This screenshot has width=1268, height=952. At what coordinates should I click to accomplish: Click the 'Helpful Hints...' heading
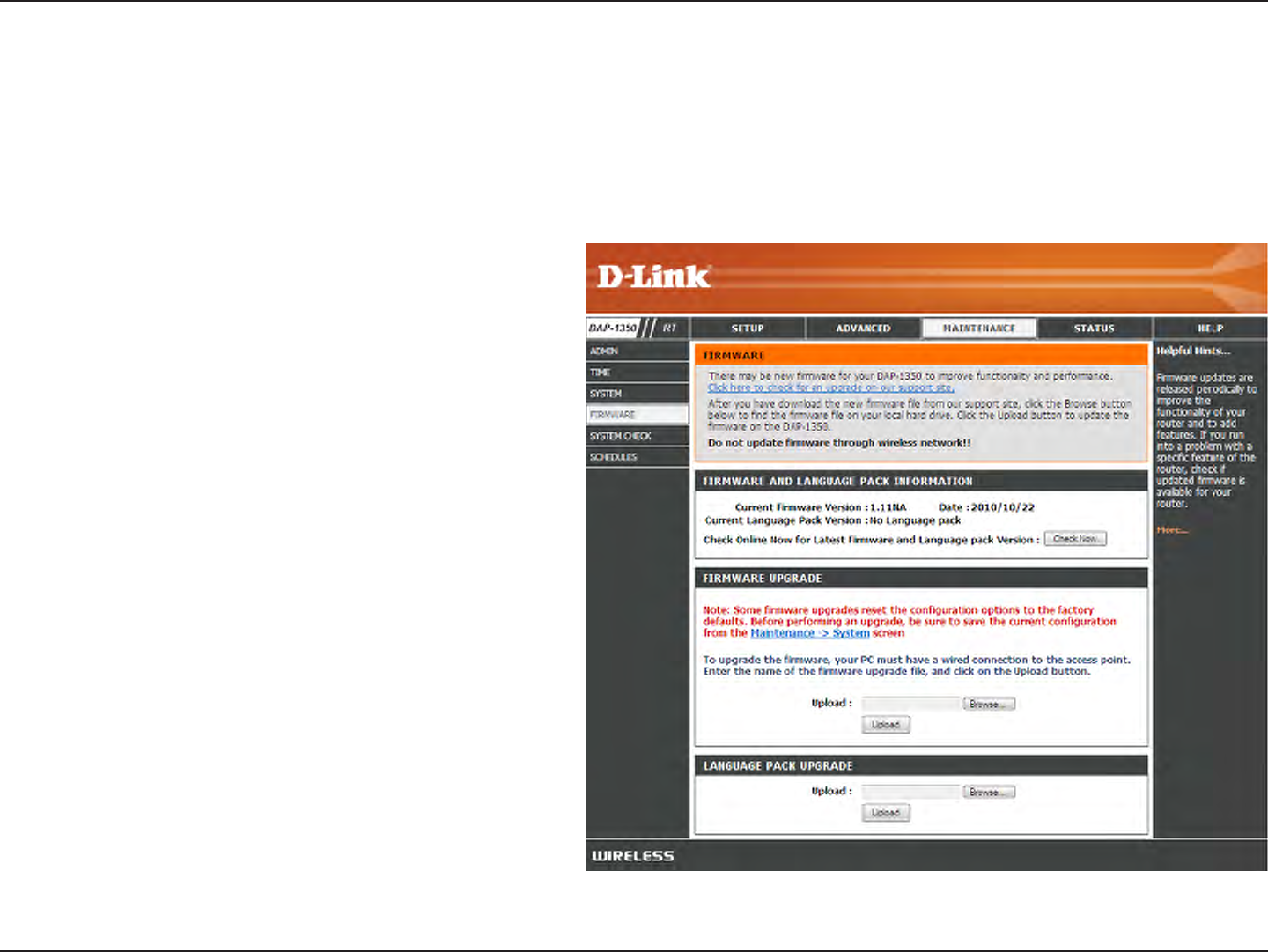coord(1193,351)
